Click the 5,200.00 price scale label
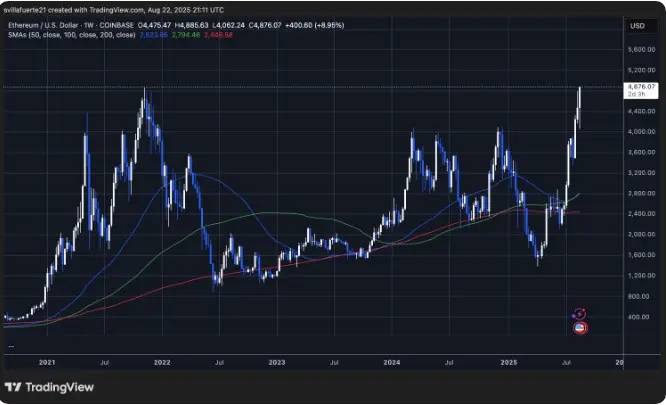666x405 pixels. 640,70
